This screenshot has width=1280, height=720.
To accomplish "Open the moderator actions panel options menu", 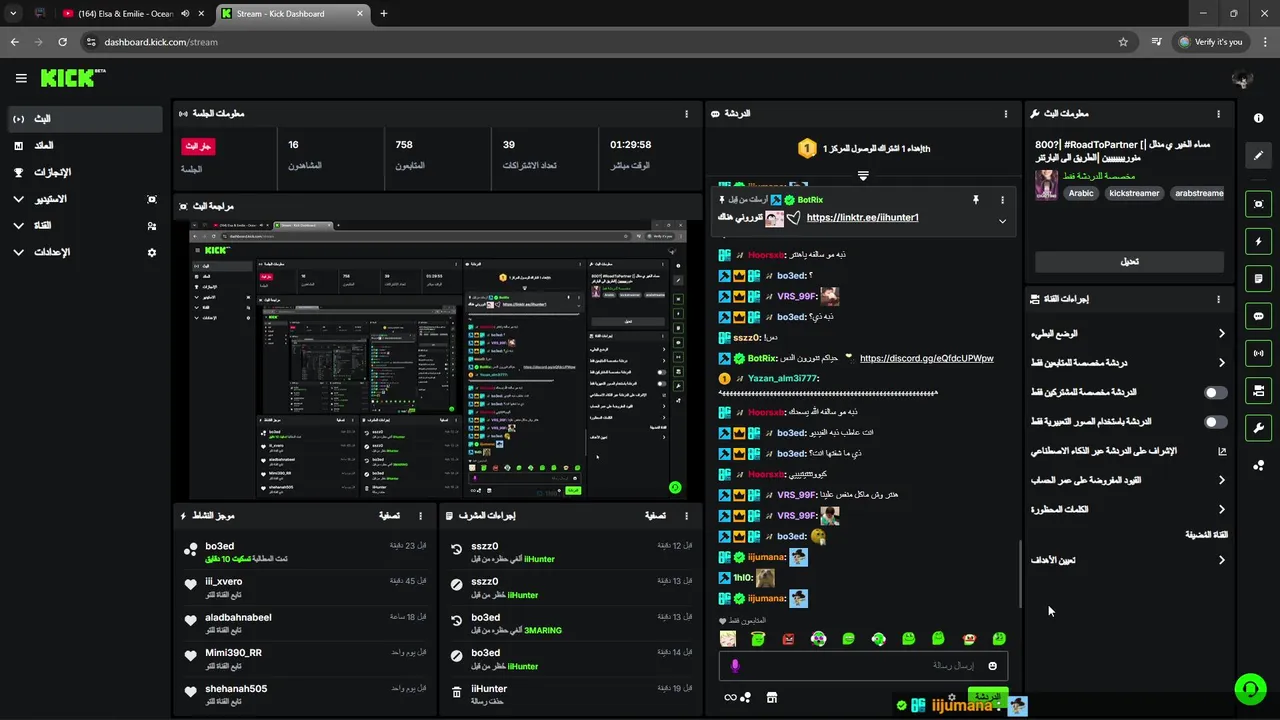I will coord(686,516).
